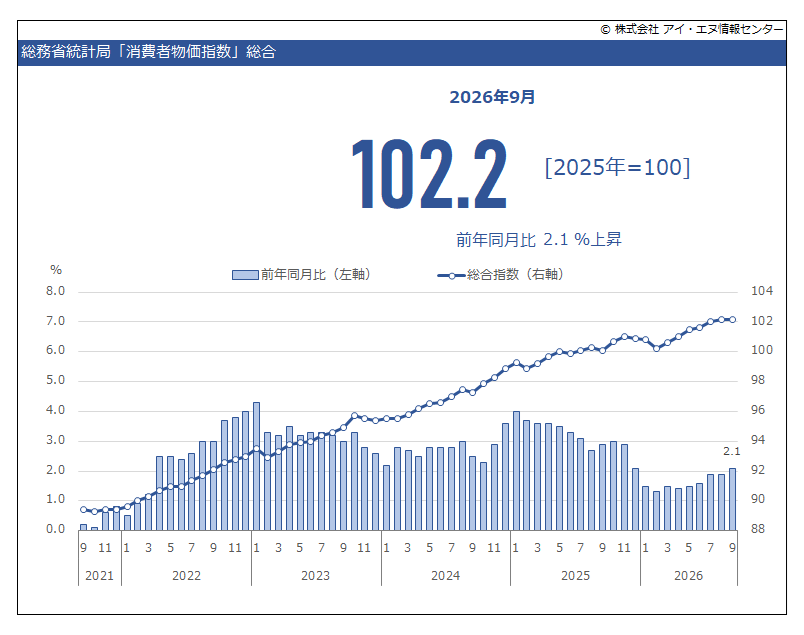
Task: Click the left axis value 8.0
Action: pos(55,291)
